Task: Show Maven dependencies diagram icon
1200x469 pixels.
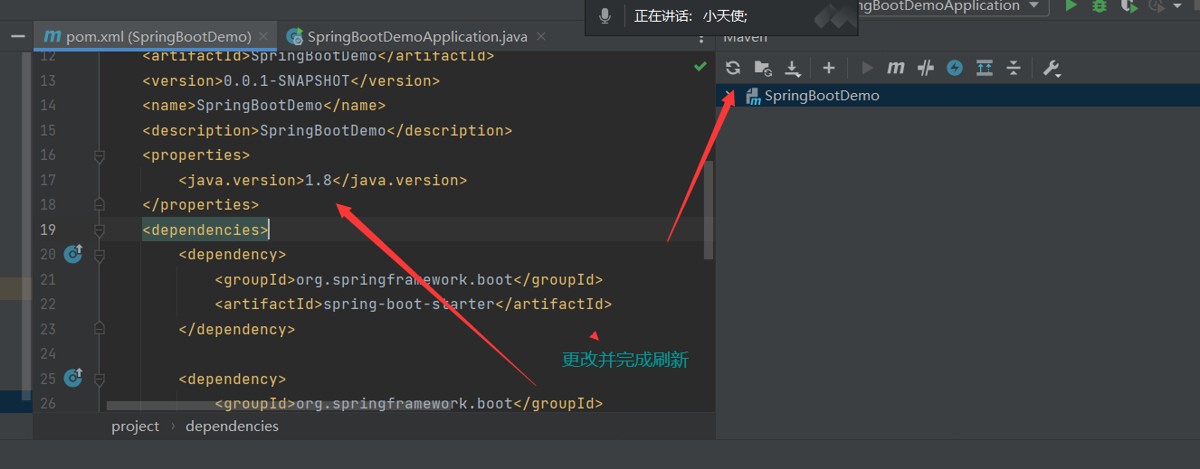Action: [984, 68]
